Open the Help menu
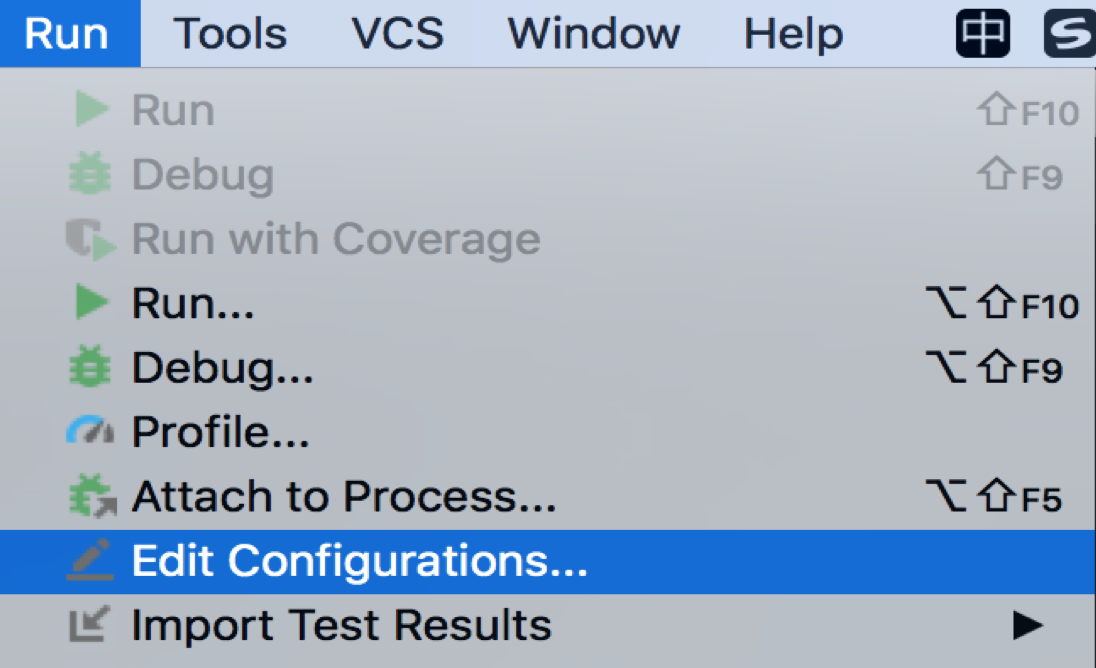This screenshot has width=1096, height=668. point(793,34)
